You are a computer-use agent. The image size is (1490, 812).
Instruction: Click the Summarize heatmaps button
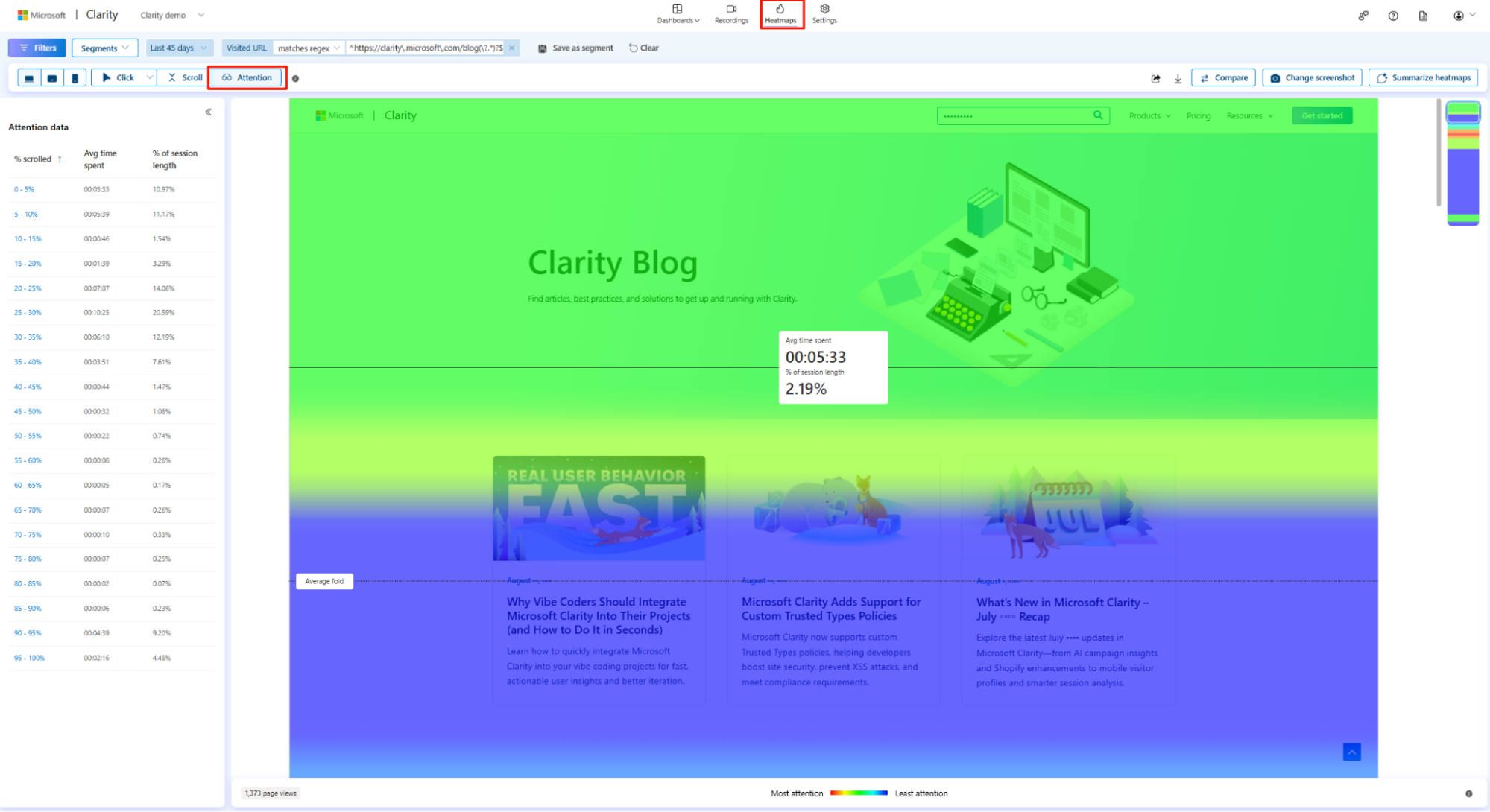click(x=1422, y=77)
